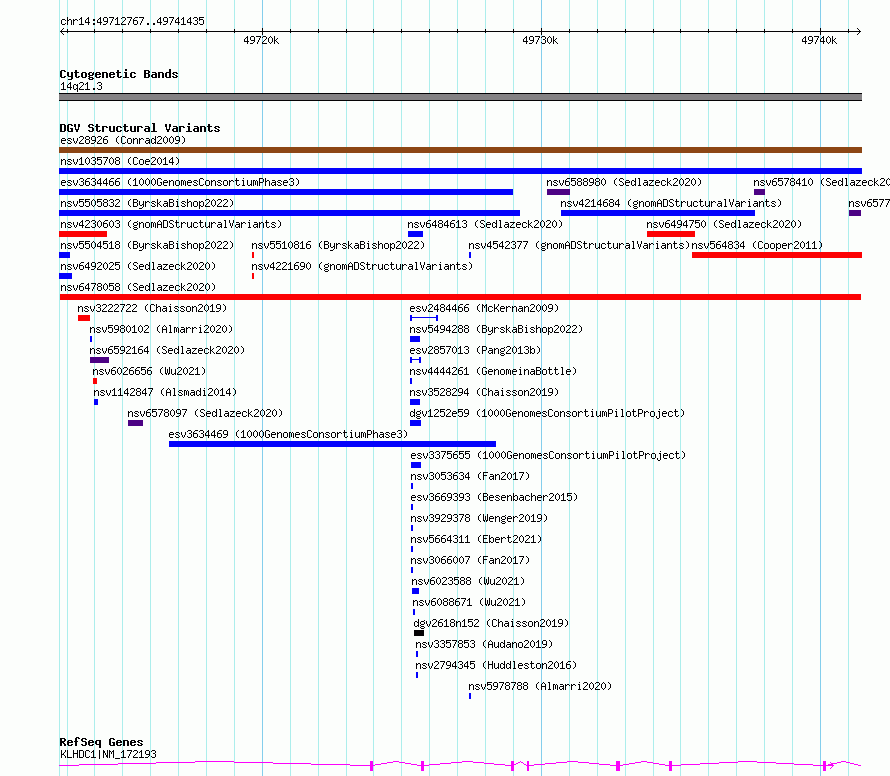This screenshot has height=776, width=890.
Task: Click the blue esv3634469 variant bar
Action: tap(332, 444)
